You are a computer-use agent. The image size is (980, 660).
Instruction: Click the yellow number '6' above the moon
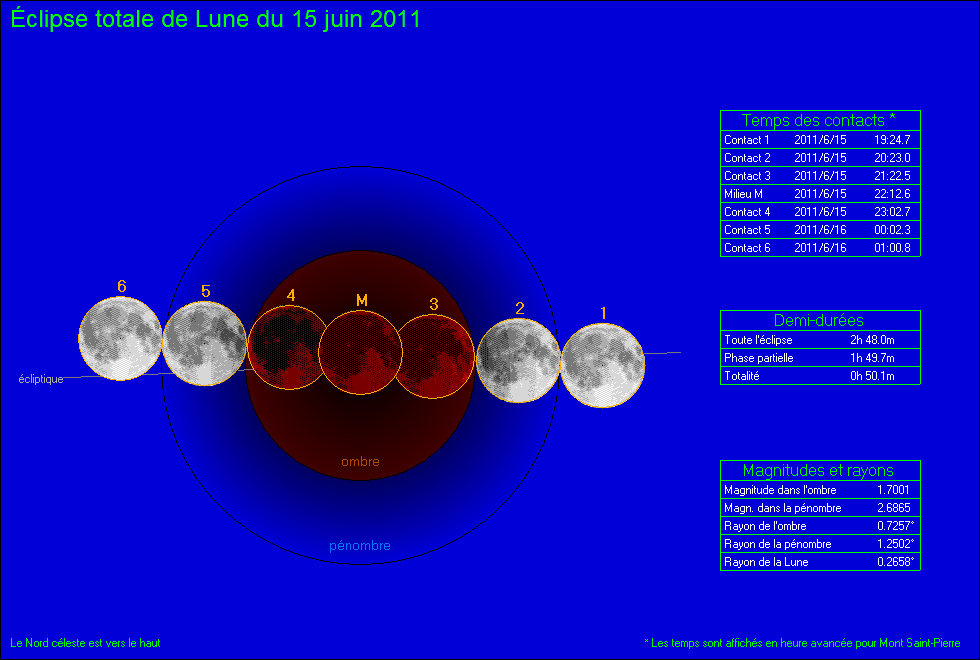(x=122, y=286)
